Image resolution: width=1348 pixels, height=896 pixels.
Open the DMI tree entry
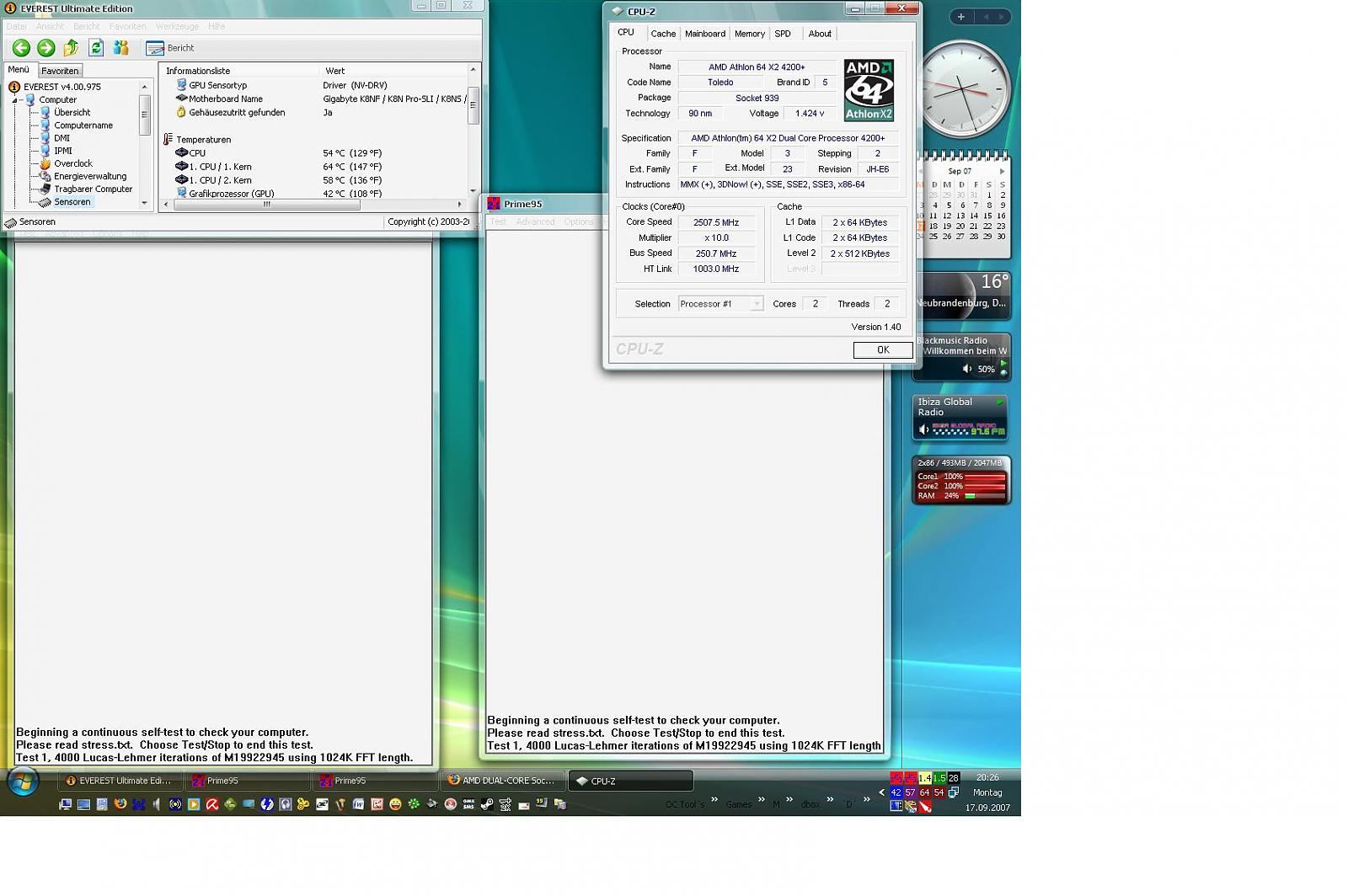(55, 138)
